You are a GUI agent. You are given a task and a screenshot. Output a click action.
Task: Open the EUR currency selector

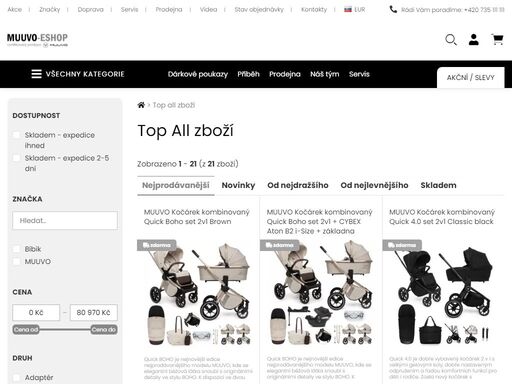[x=355, y=10]
